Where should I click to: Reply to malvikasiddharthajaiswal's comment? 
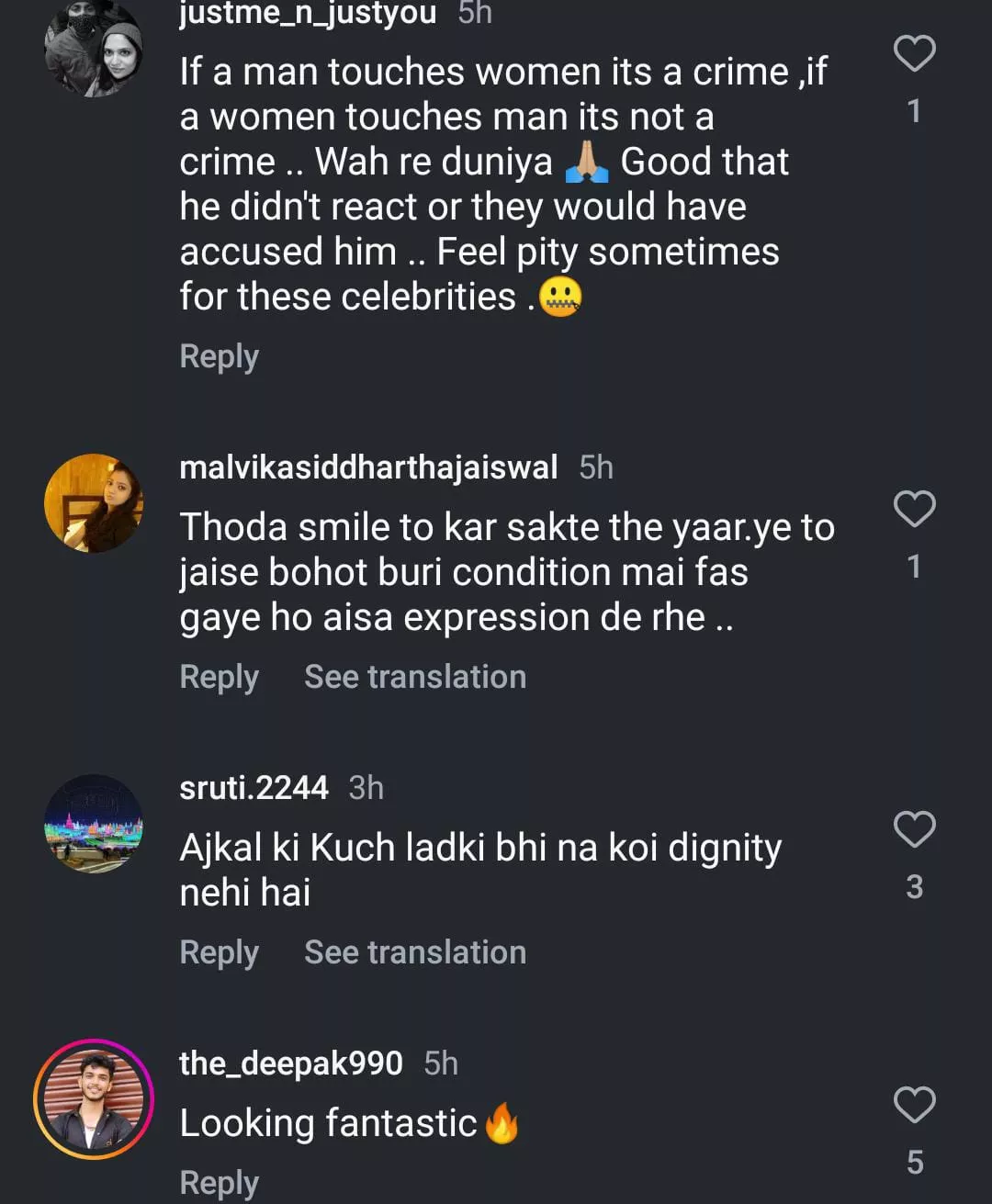[x=219, y=677]
